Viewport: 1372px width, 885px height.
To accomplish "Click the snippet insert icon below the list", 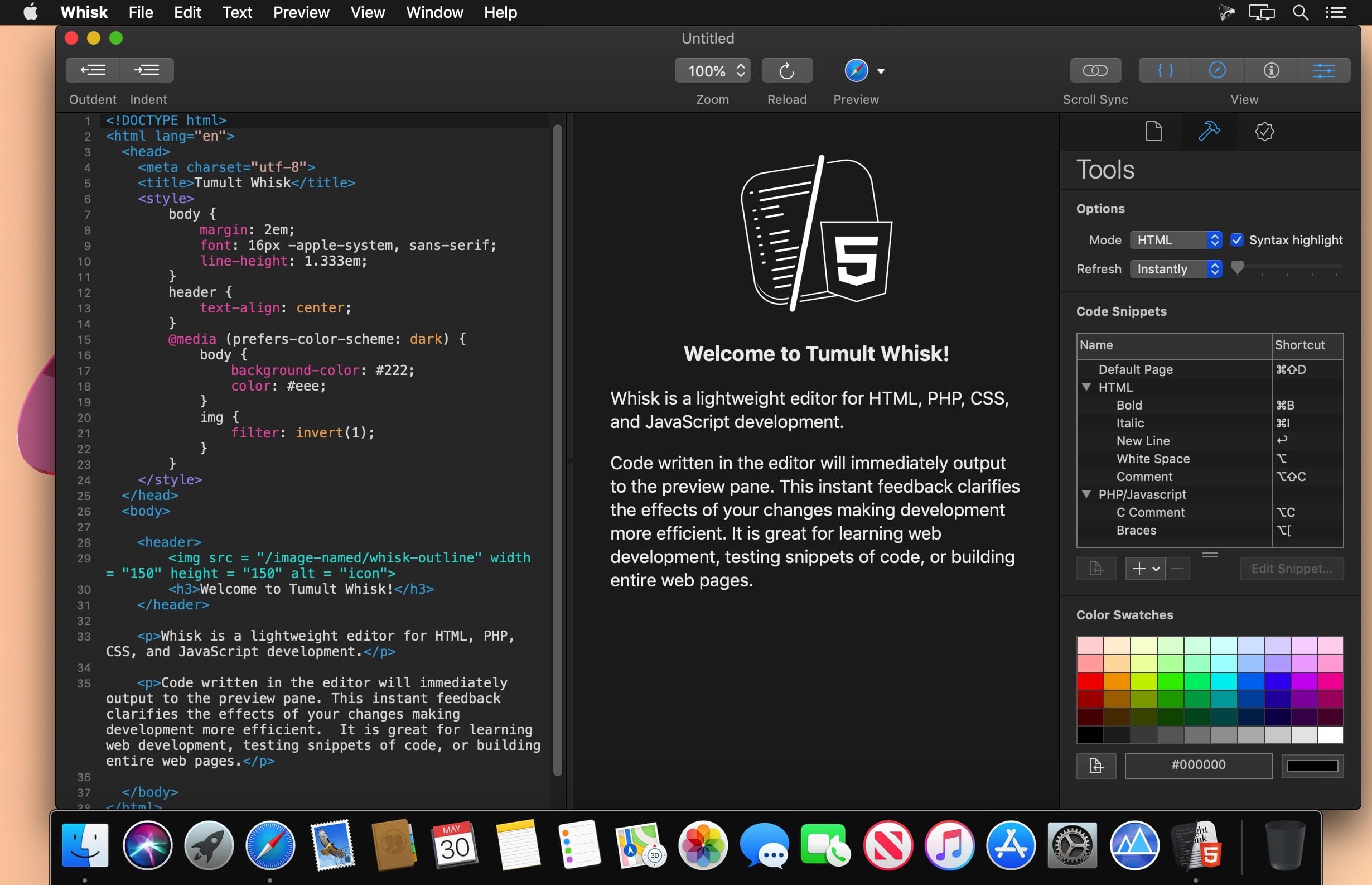I will pyautogui.click(x=1096, y=569).
